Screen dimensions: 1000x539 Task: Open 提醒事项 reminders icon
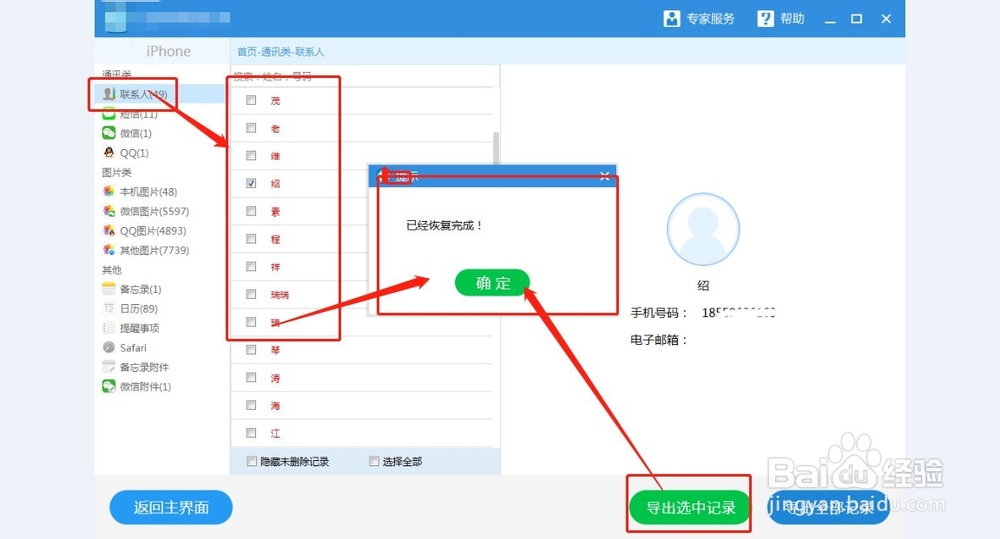pos(109,328)
